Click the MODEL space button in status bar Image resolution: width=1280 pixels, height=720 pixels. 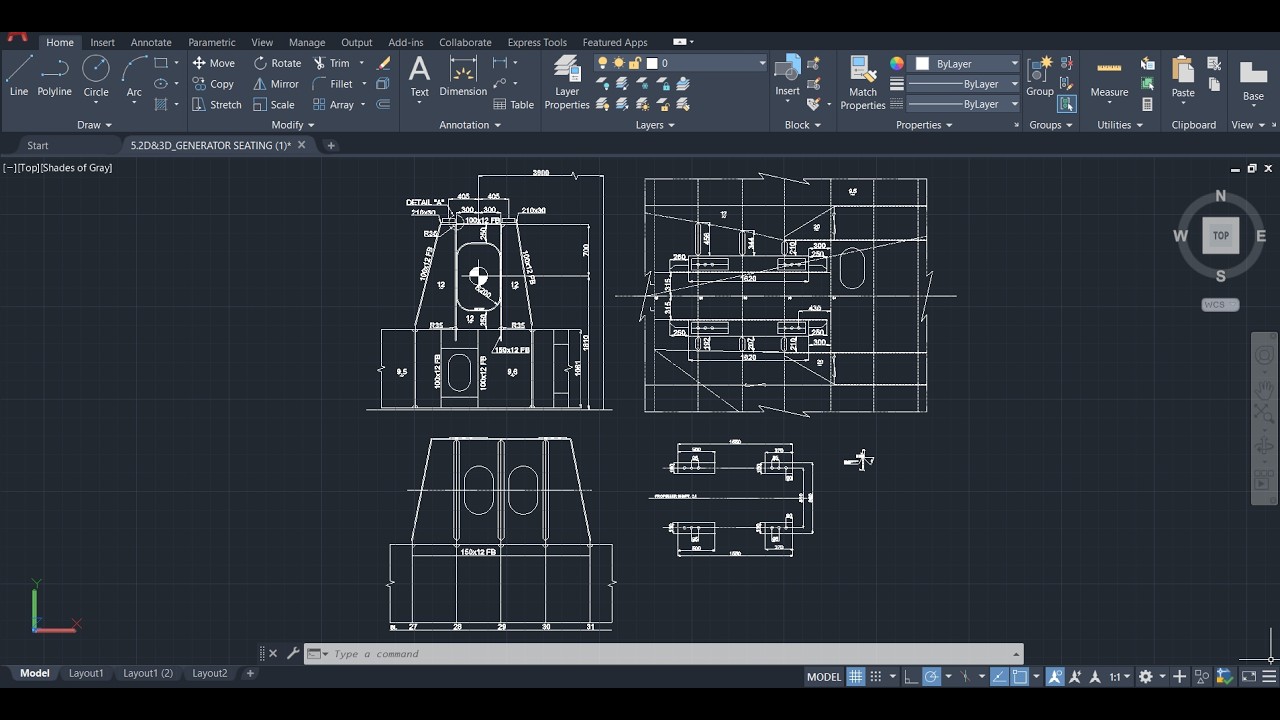[824, 677]
